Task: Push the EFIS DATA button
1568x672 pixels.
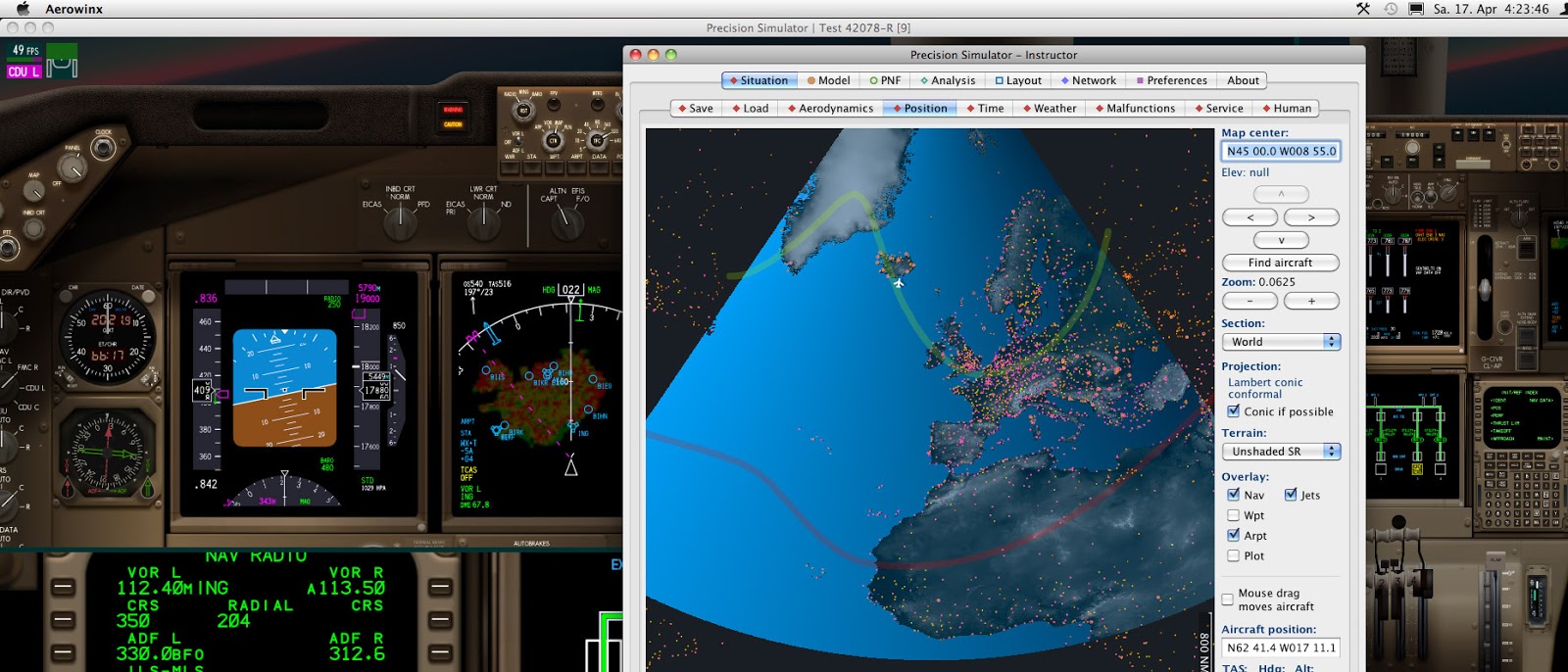Action: (600, 167)
